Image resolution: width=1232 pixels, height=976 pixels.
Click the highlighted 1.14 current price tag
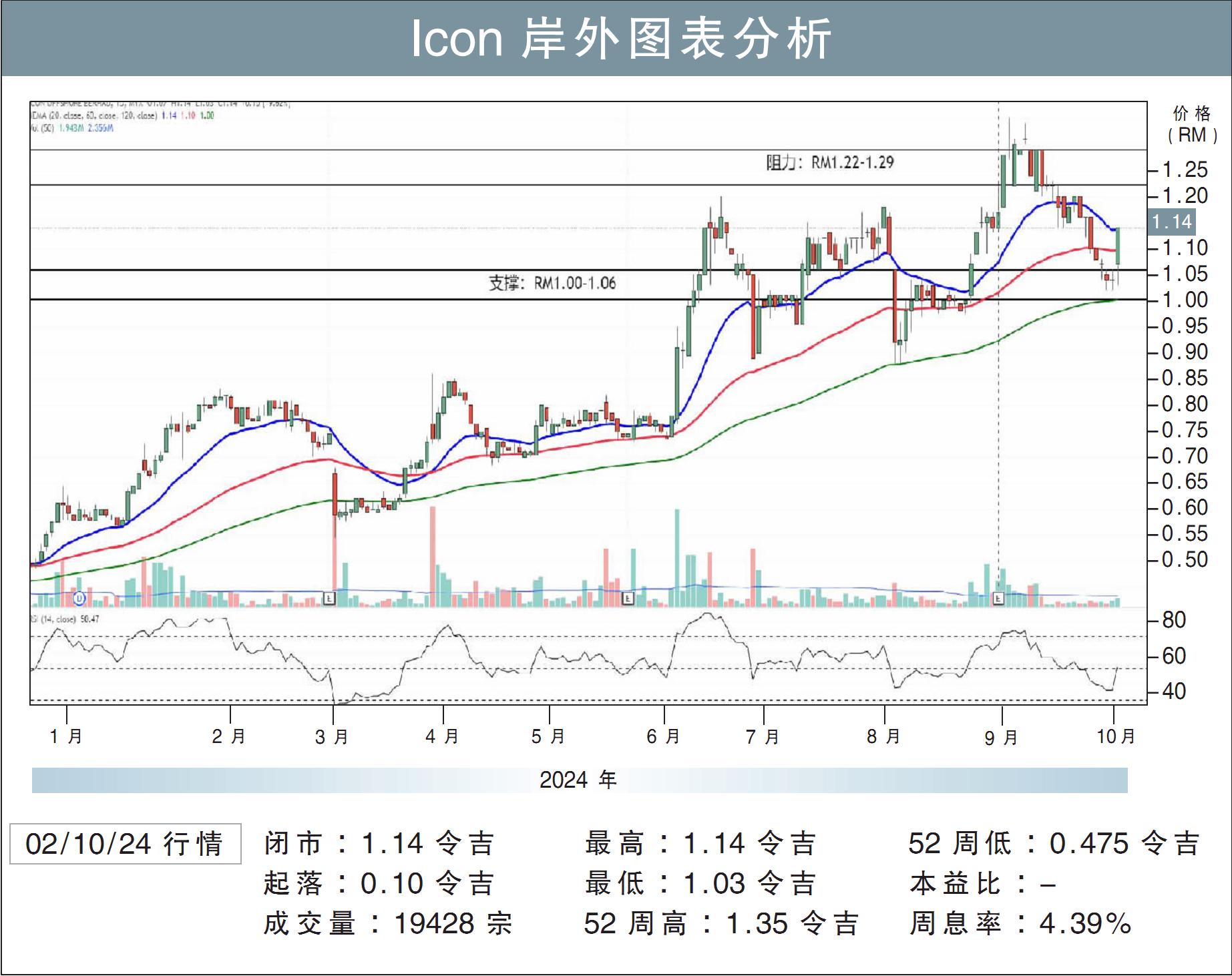coord(1172,222)
